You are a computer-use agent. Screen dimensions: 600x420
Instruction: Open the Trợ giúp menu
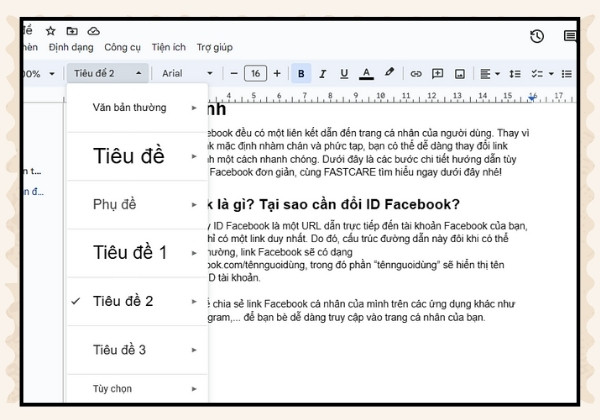tap(215, 47)
